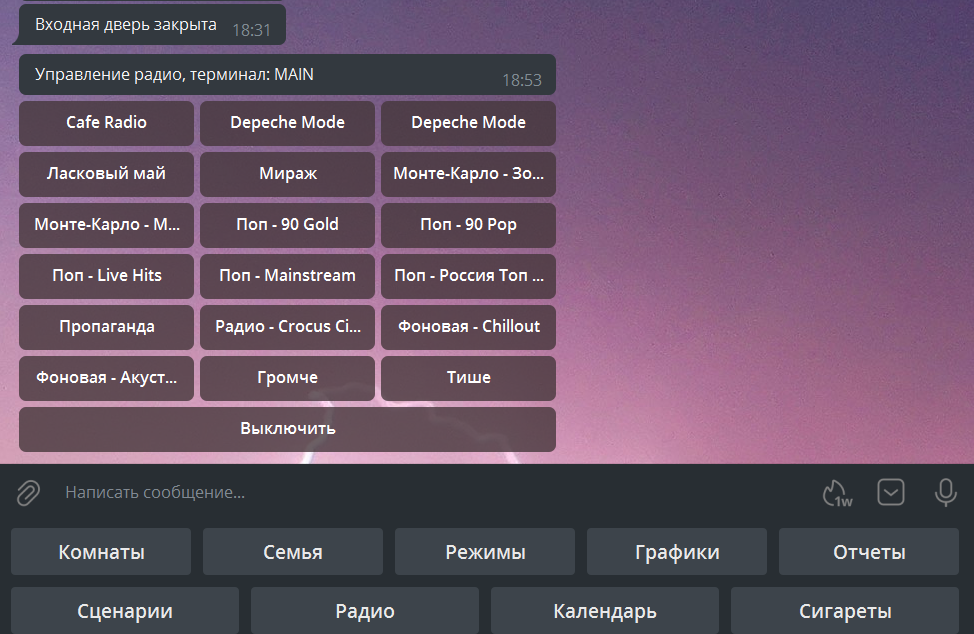Select the Пропаганда station

[x=106, y=327]
